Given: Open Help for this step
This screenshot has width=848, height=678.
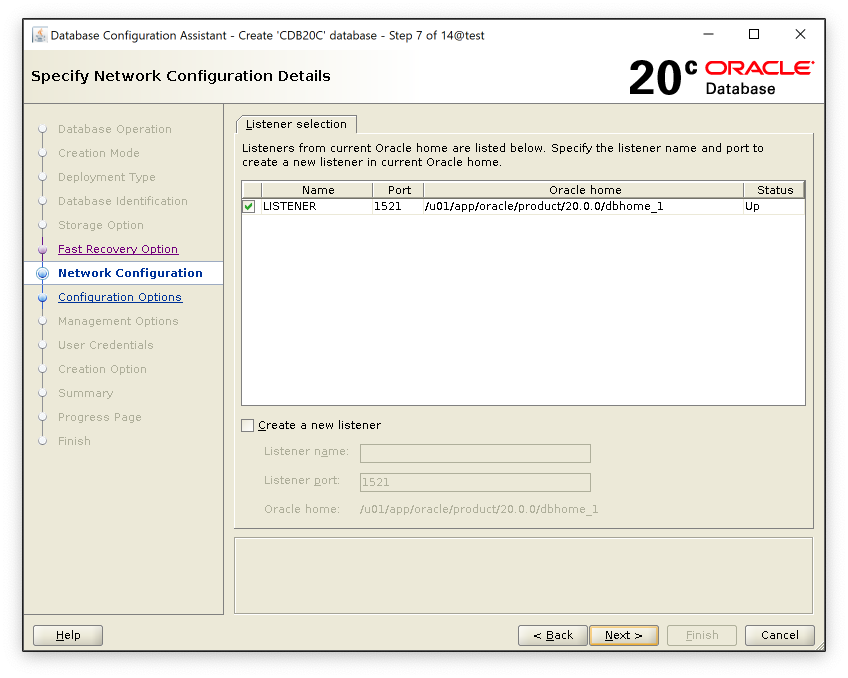Looking at the screenshot, I should pyautogui.click(x=68, y=635).
